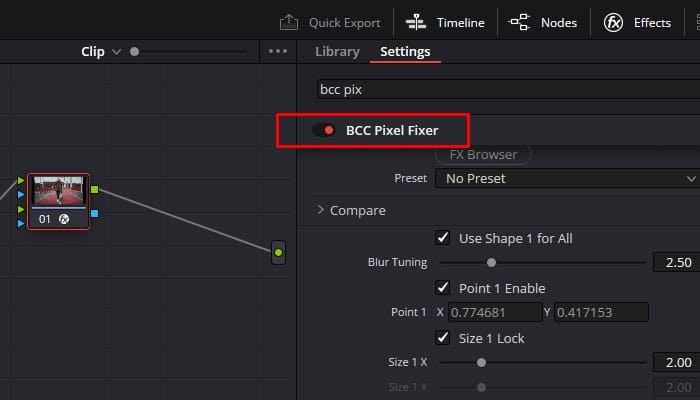This screenshot has height=400, width=700.
Task: Uncheck the Size 1 Lock checkbox
Action: click(x=443, y=338)
